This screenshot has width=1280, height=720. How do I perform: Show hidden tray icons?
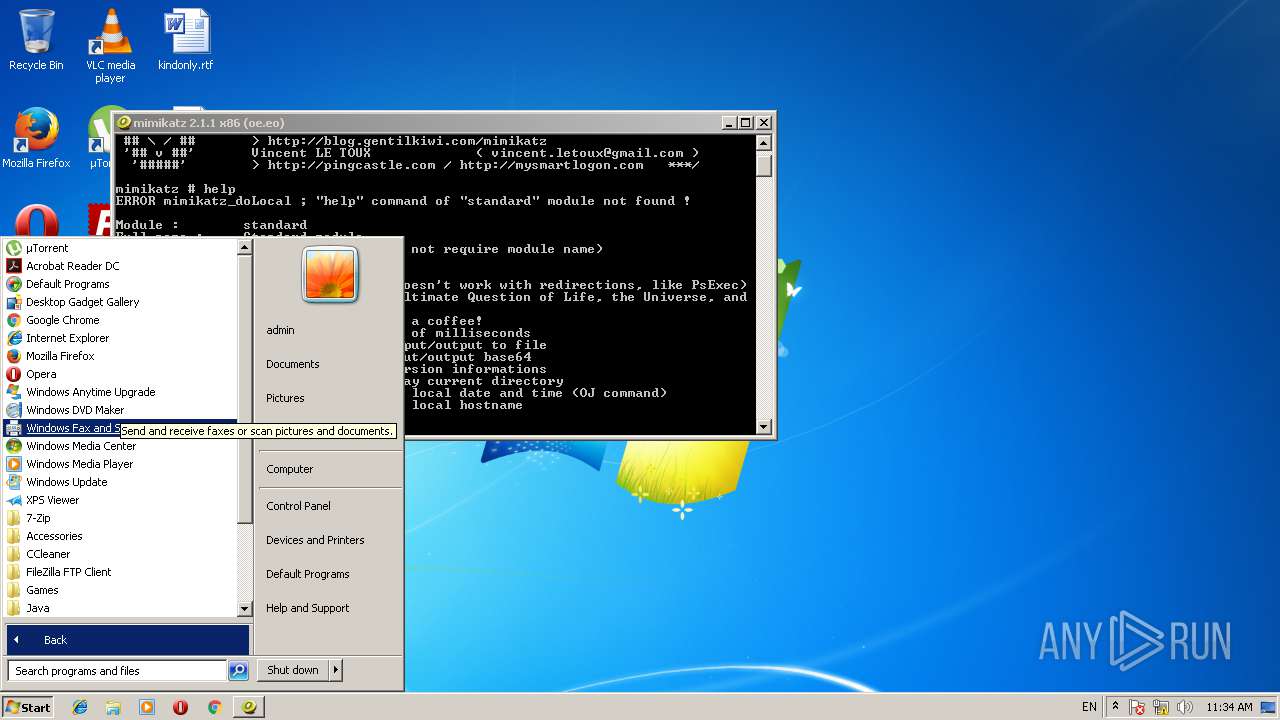(x=1116, y=707)
